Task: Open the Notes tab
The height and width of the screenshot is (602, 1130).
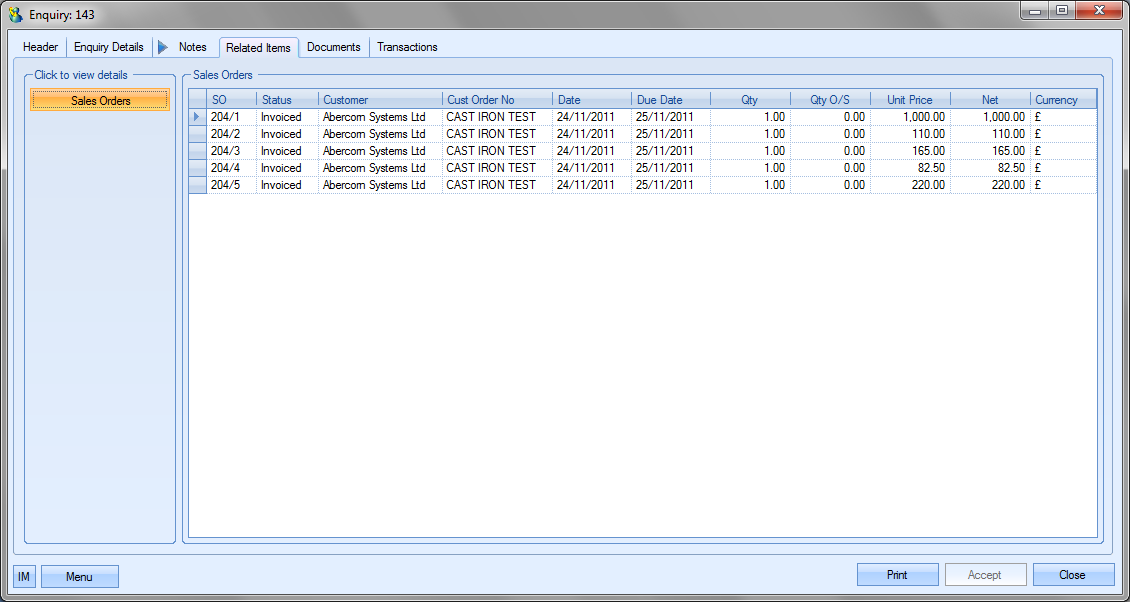Action: click(x=192, y=47)
